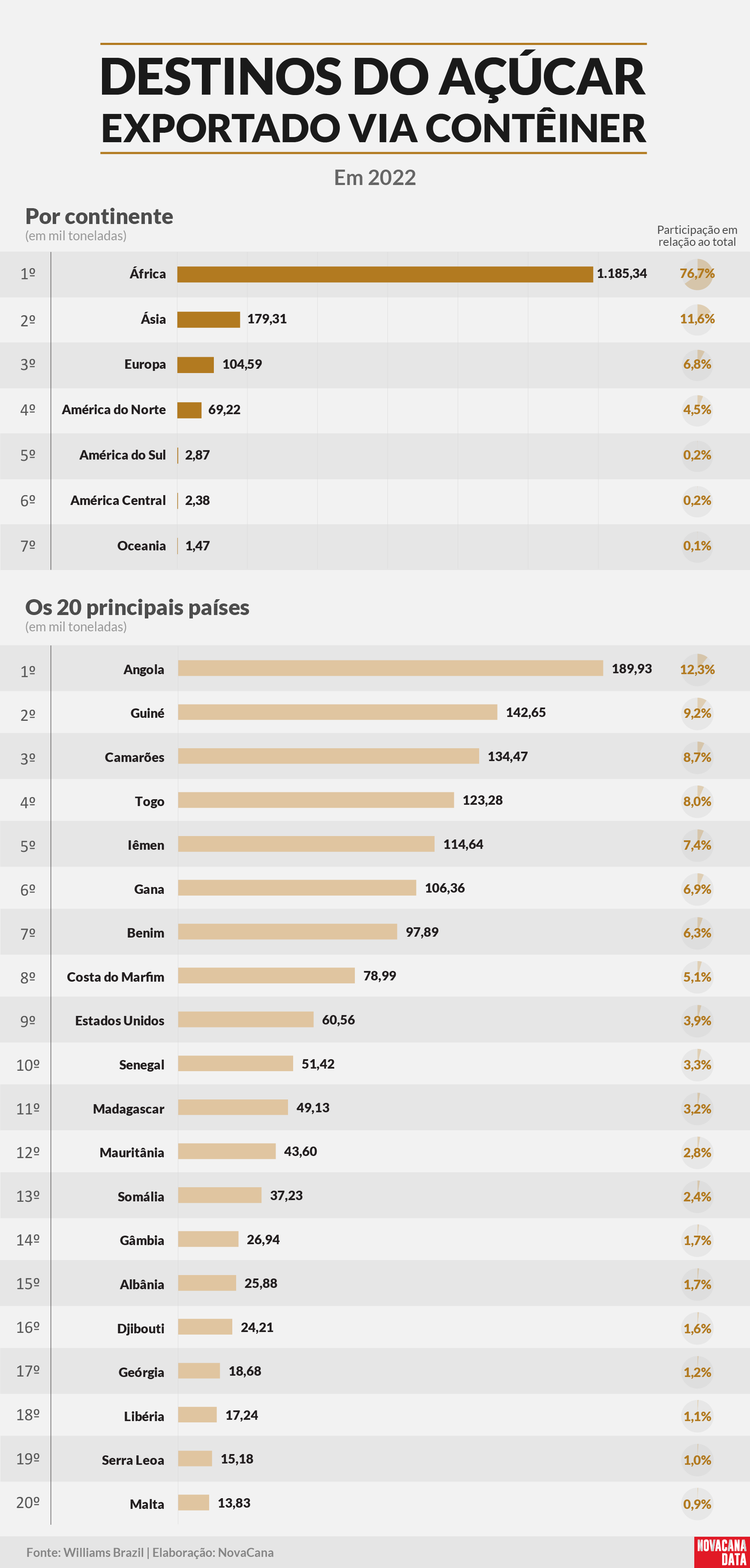Select the Costa do Marfim bar
This screenshot has width=750, height=1568.
coord(266,976)
